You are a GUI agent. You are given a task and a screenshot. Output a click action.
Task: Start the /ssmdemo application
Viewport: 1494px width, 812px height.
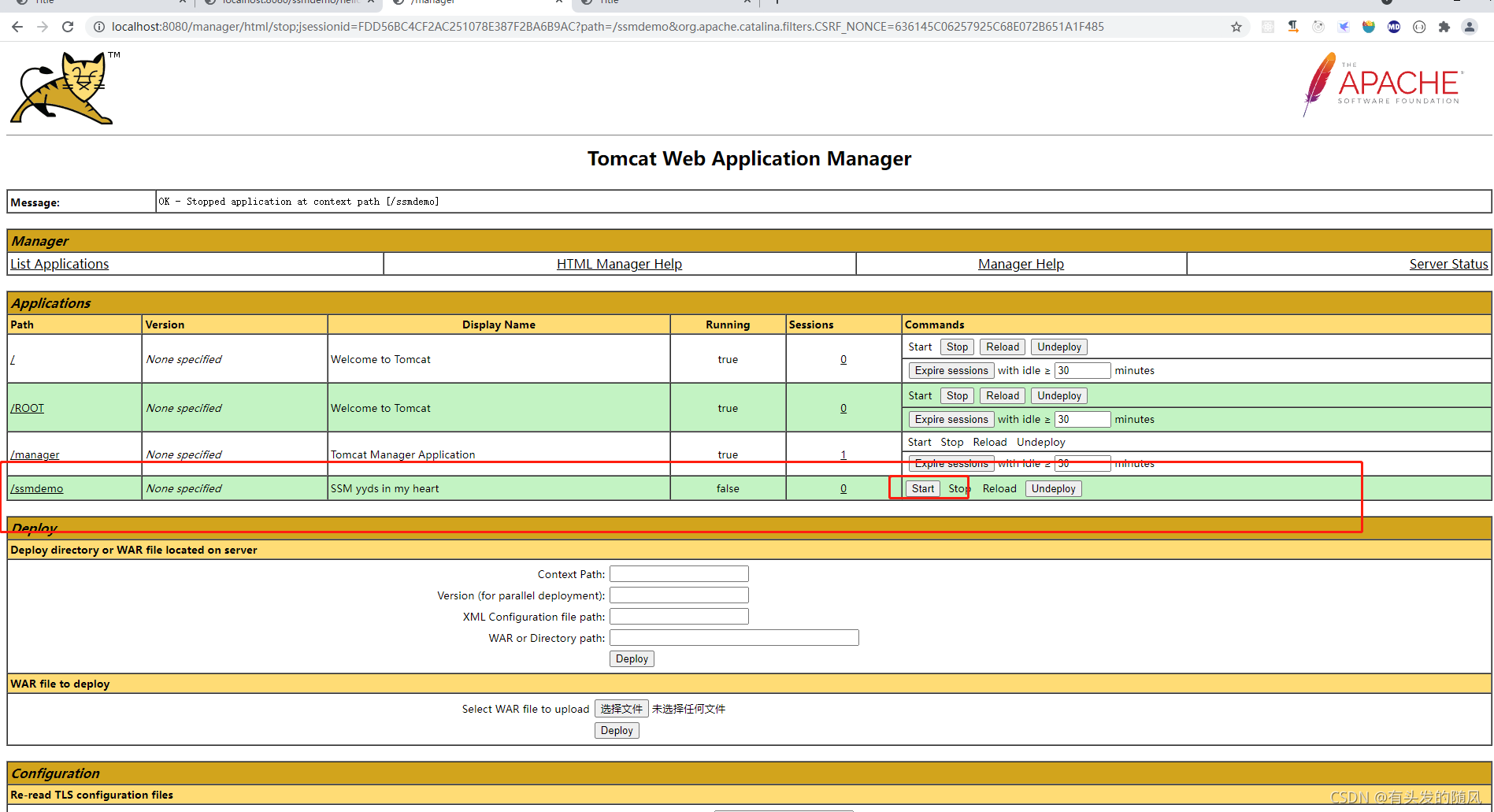click(x=923, y=488)
